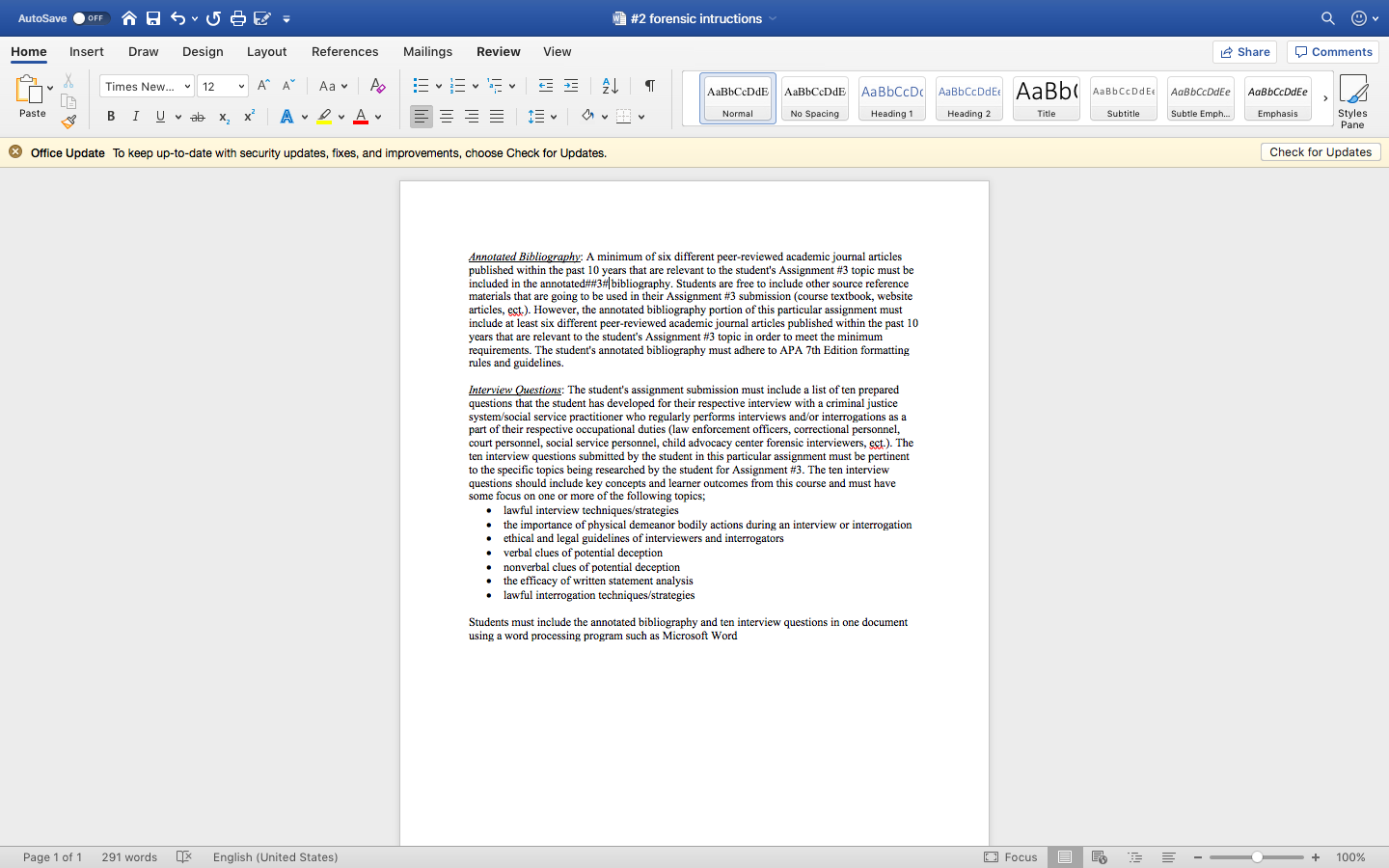1389x868 pixels.
Task: Click the Format Painter brush icon
Action: (x=68, y=122)
